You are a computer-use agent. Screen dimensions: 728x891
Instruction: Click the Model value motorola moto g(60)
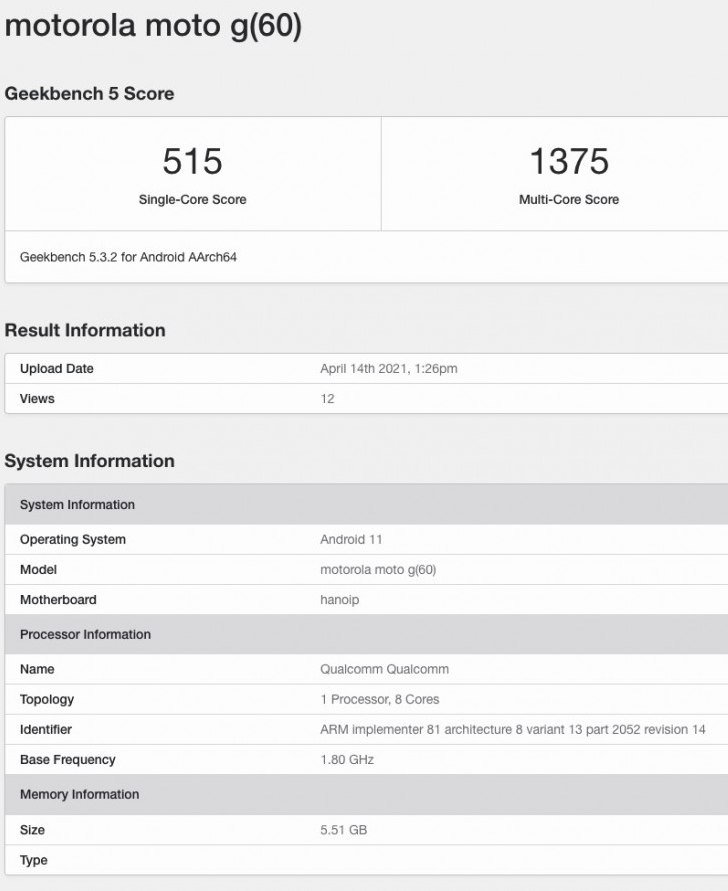[378, 569]
